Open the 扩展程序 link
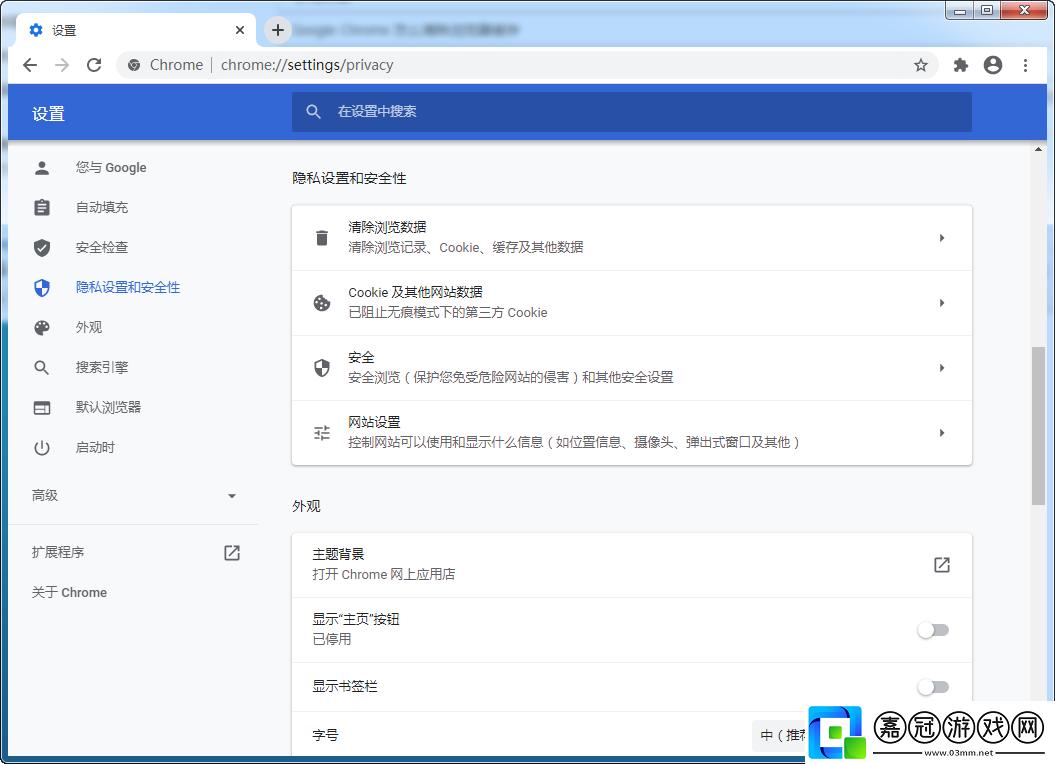The image size is (1055, 764). [x=58, y=553]
